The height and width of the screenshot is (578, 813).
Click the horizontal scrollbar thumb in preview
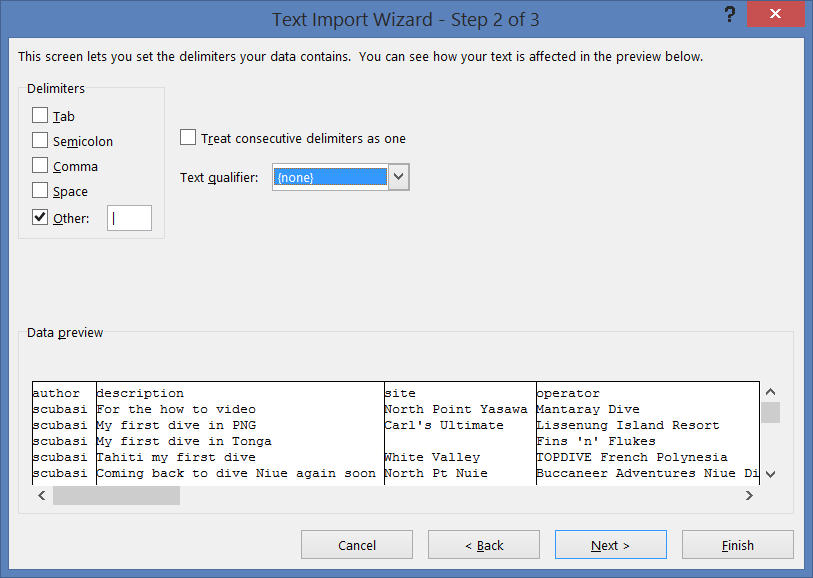click(116, 496)
